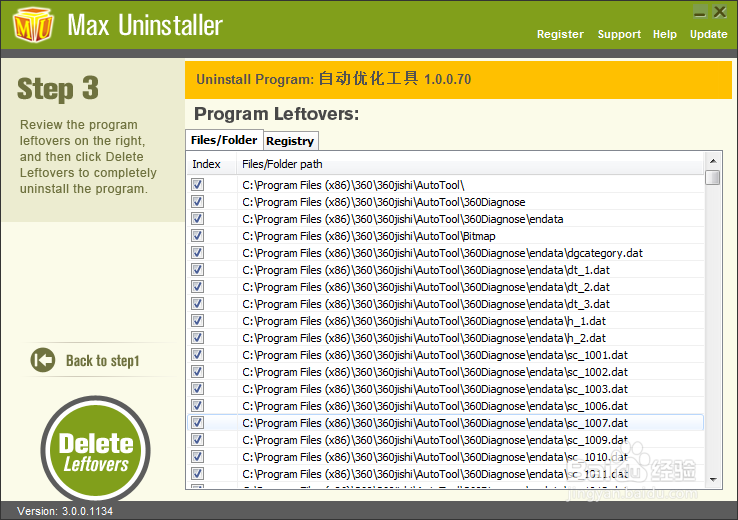
Task: Open the Support link
Action: click(619, 34)
